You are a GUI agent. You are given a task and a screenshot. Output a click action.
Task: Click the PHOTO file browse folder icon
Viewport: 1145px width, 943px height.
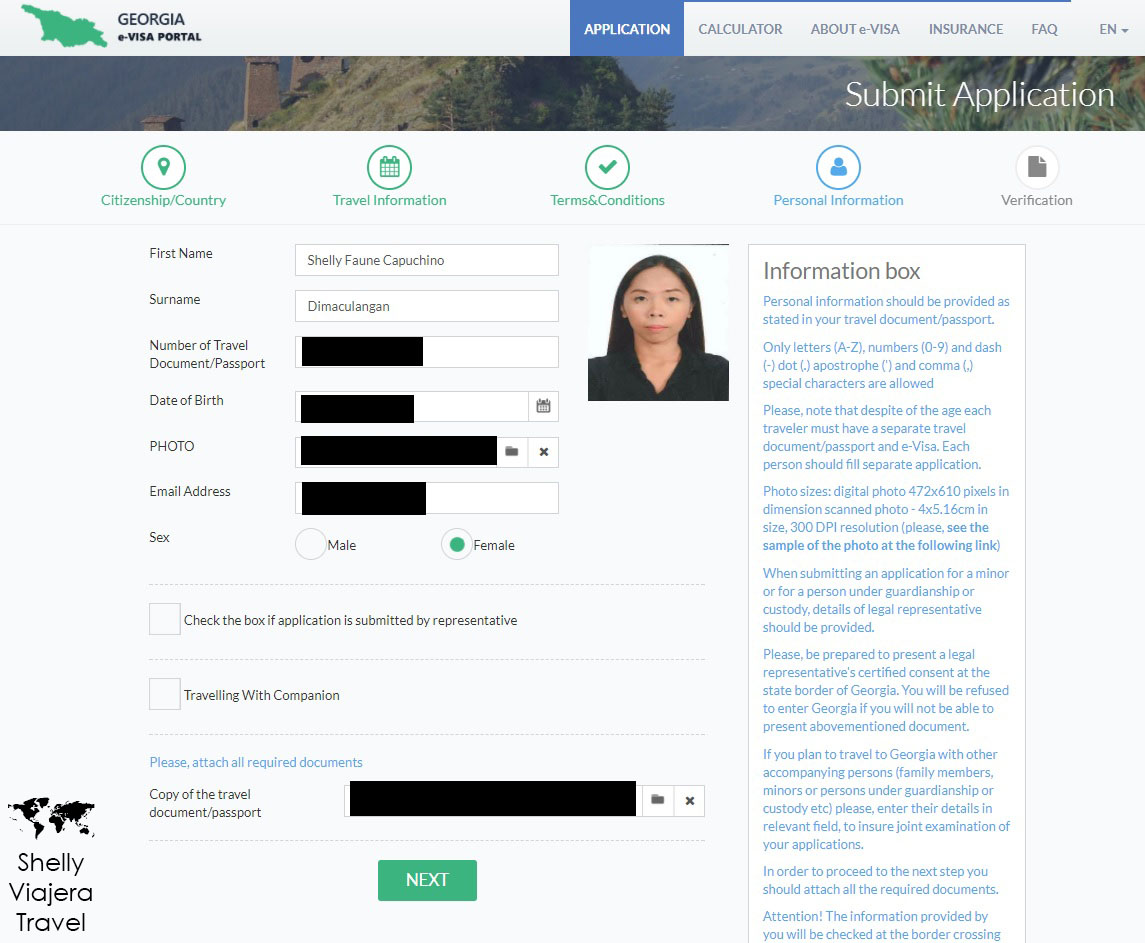[x=511, y=452]
